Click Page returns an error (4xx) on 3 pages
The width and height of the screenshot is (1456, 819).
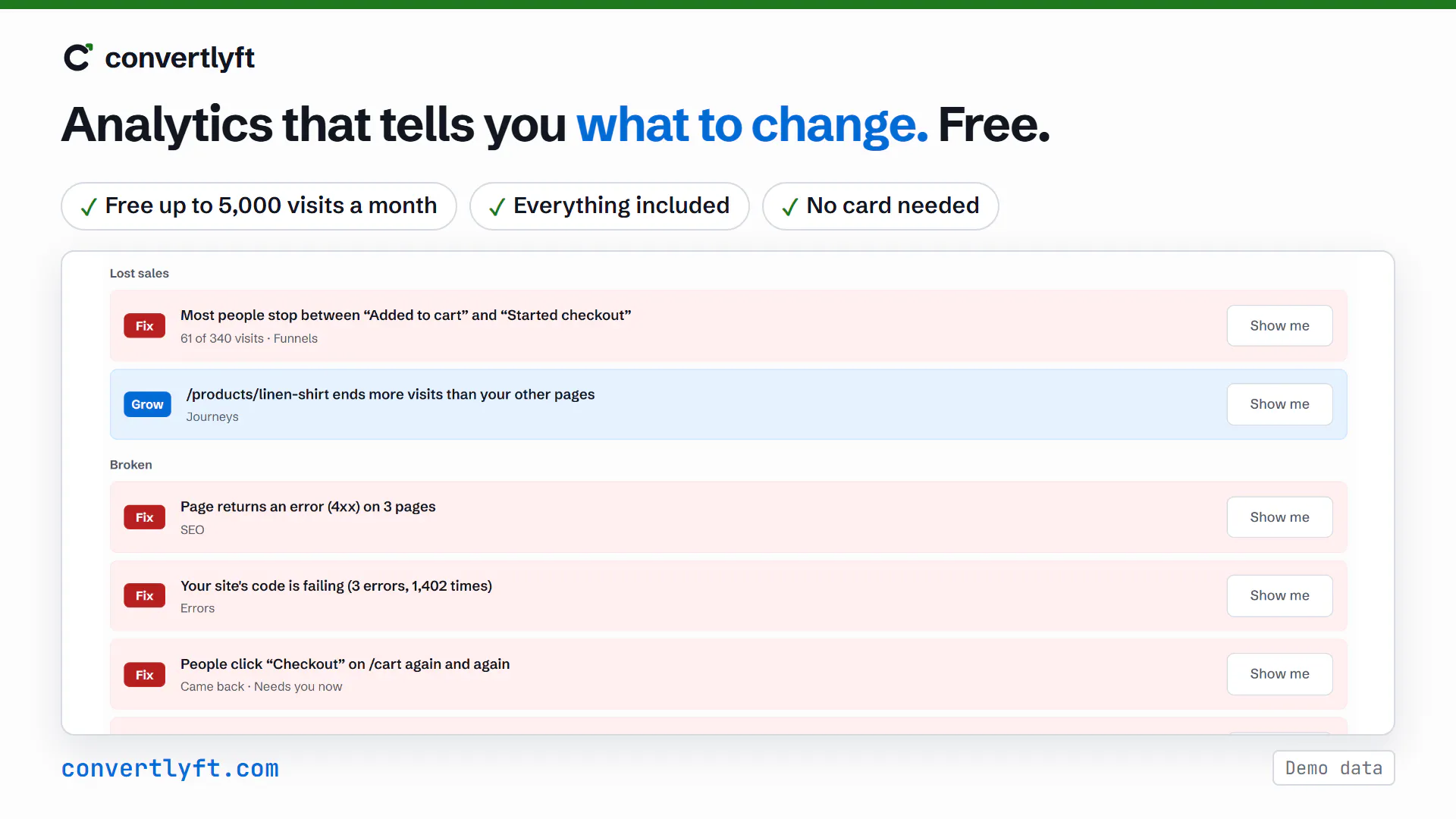pyautogui.click(x=308, y=507)
